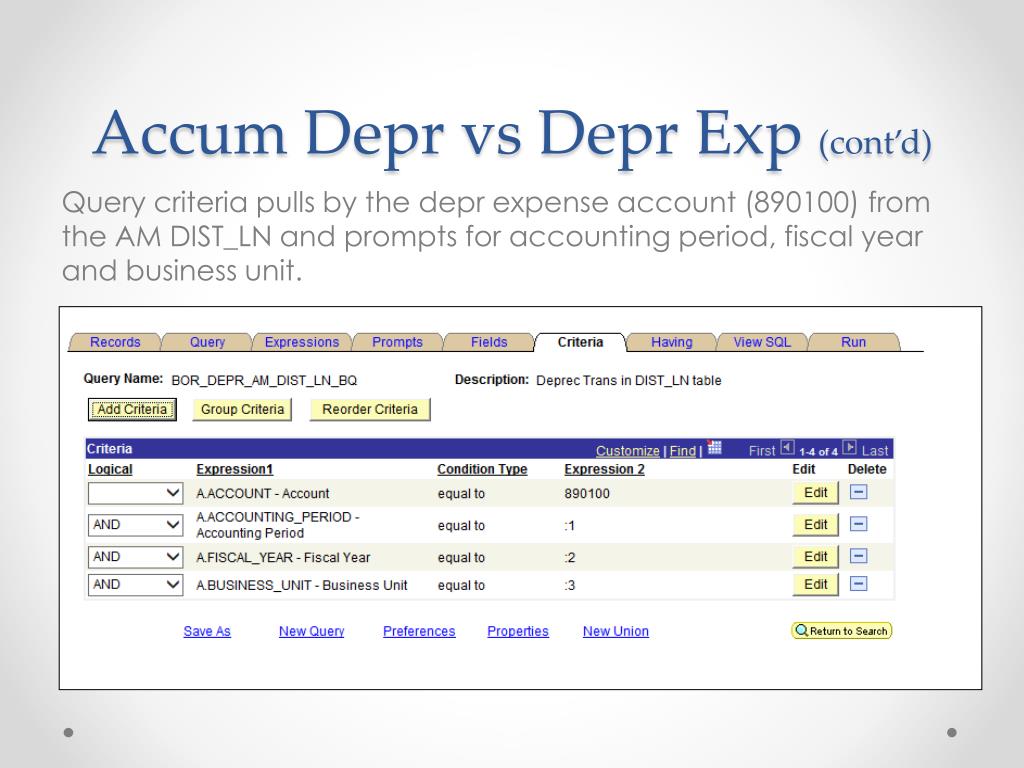This screenshot has height=768, width=1024.
Task: Edit the A.ACCOUNT criteria row
Action: [x=816, y=492]
